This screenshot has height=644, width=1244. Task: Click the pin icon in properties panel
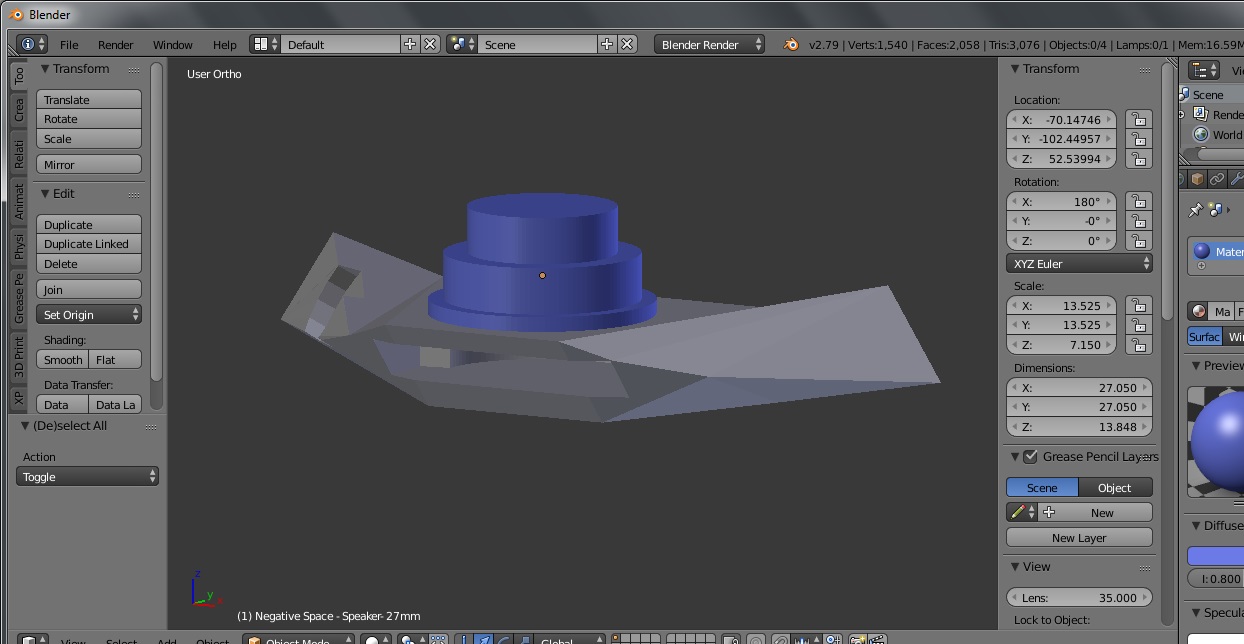point(1194,210)
